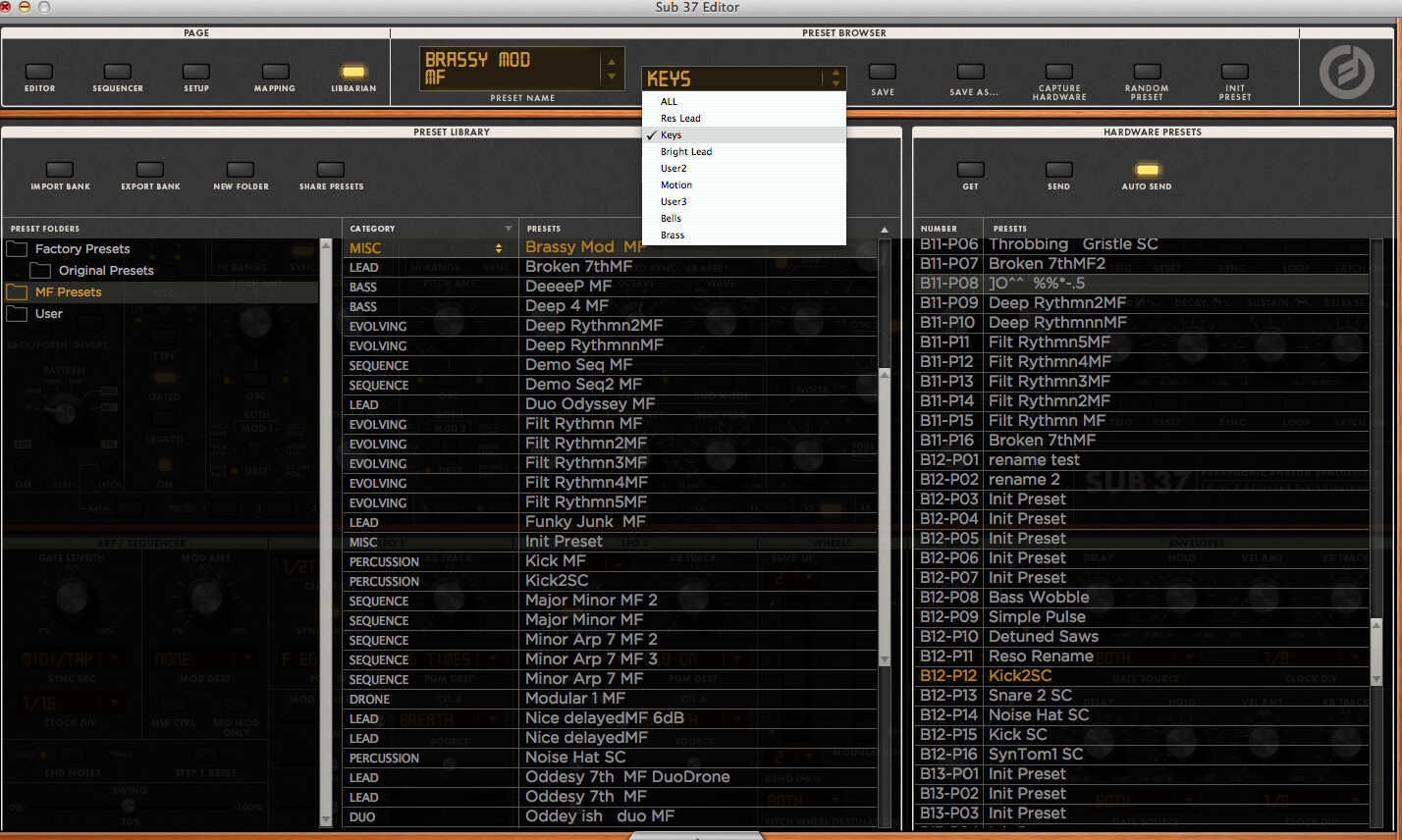This screenshot has width=1402, height=840.
Task: Open the KEYS category dropdown
Action: [743, 79]
